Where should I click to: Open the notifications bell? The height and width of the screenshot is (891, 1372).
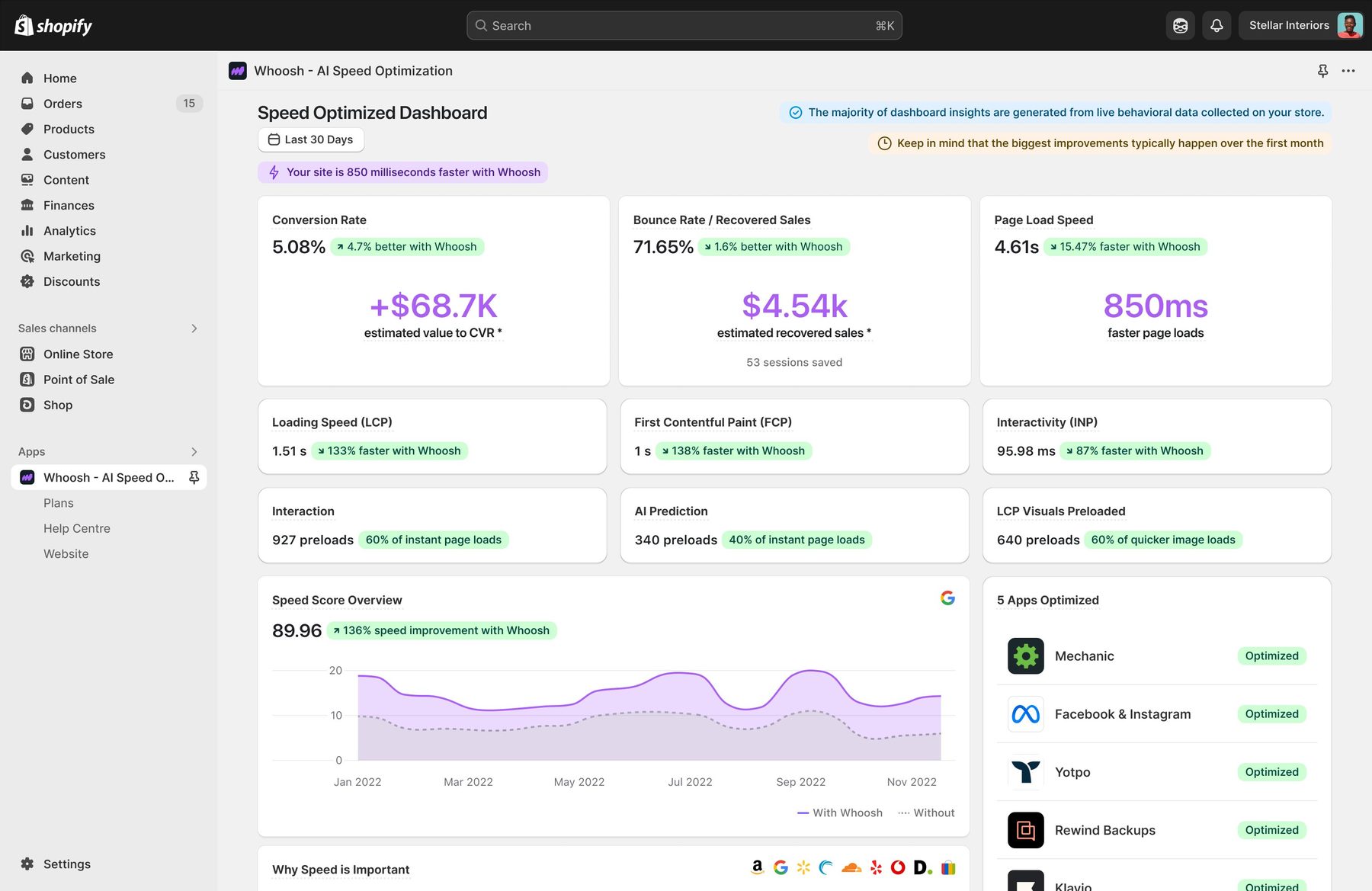(1217, 25)
